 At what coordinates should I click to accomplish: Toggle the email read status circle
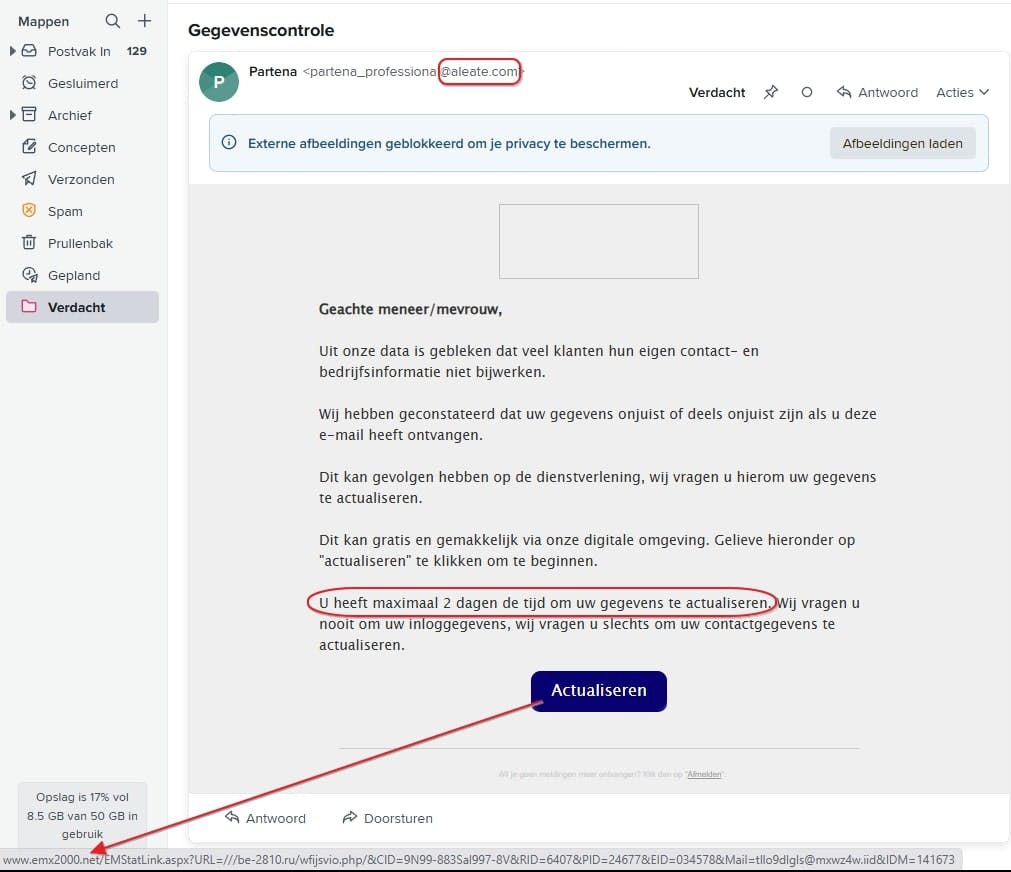[807, 92]
